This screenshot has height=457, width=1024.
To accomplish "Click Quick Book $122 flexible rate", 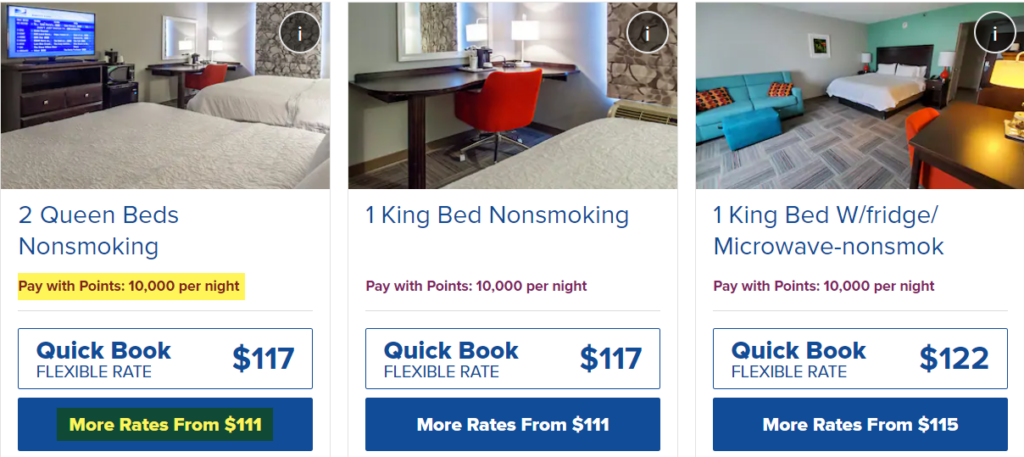I will coord(860,358).
